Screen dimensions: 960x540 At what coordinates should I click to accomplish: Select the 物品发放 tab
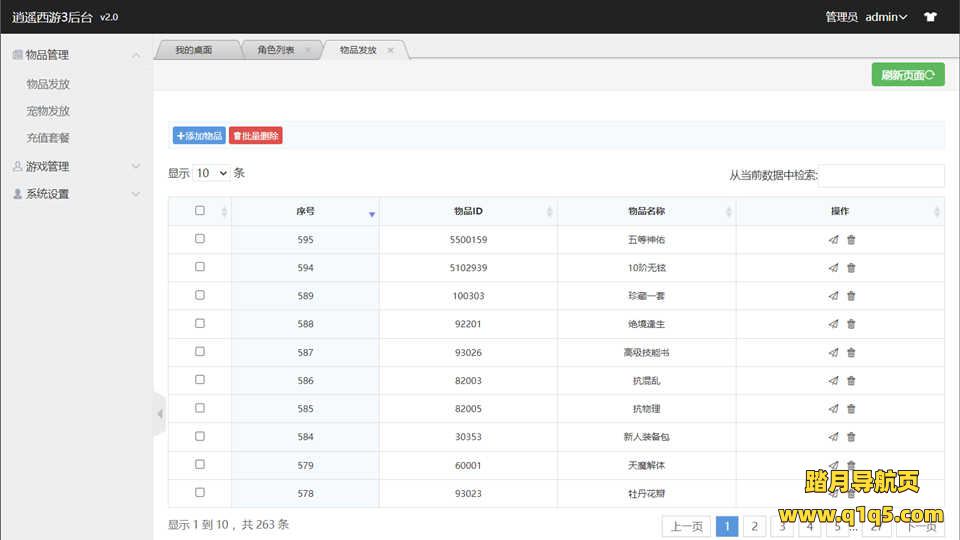(x=359, y=50)
